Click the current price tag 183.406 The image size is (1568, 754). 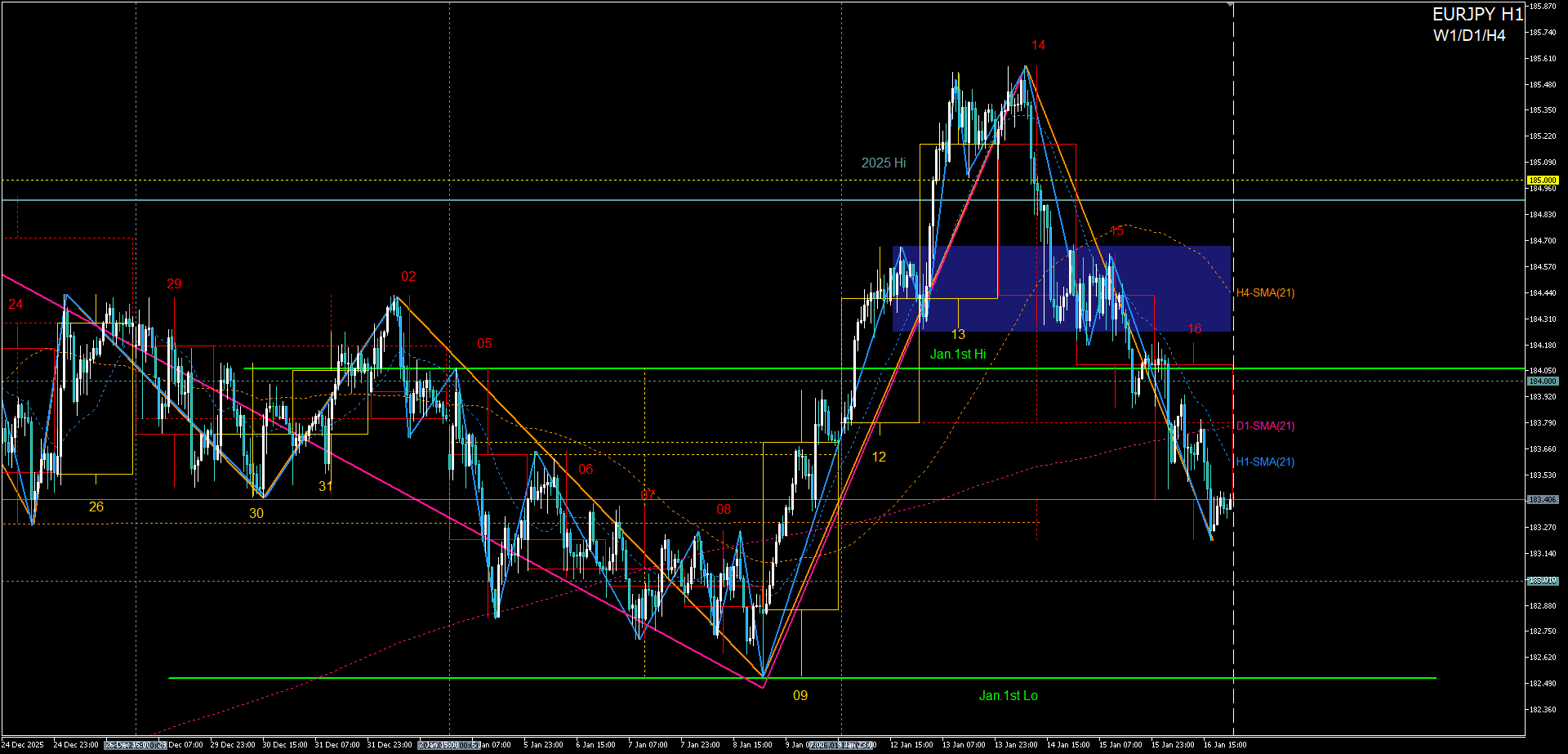click(x=1543, y=499)
